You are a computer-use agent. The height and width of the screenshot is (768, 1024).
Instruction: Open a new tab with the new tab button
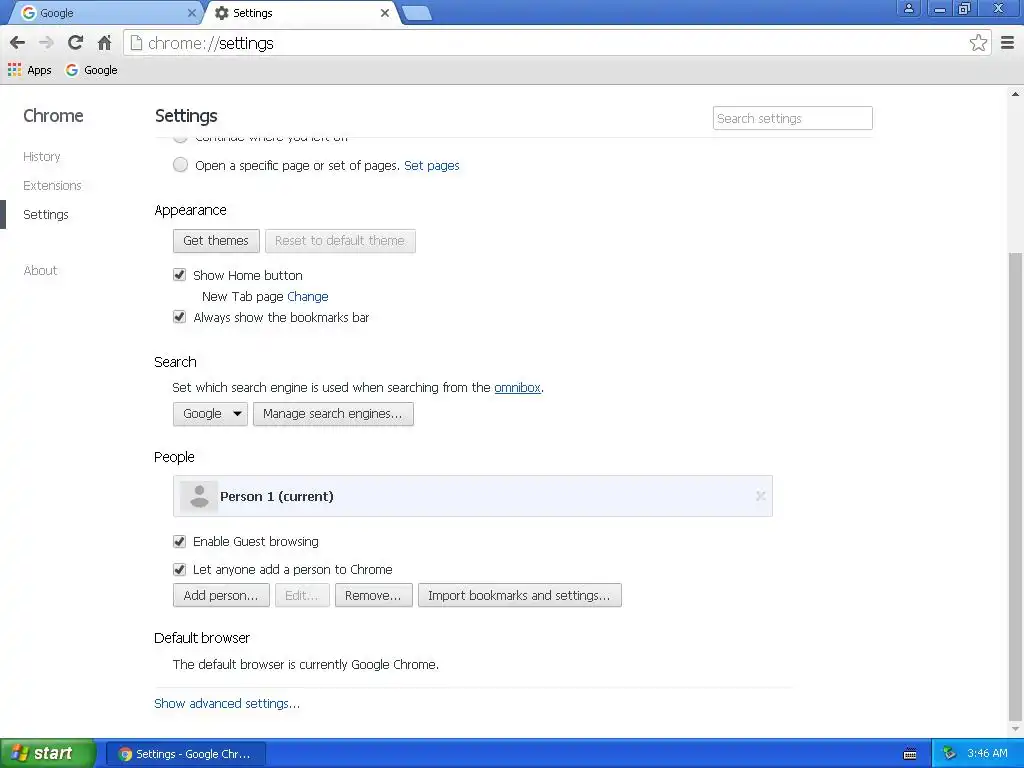[x=417, y=13]
